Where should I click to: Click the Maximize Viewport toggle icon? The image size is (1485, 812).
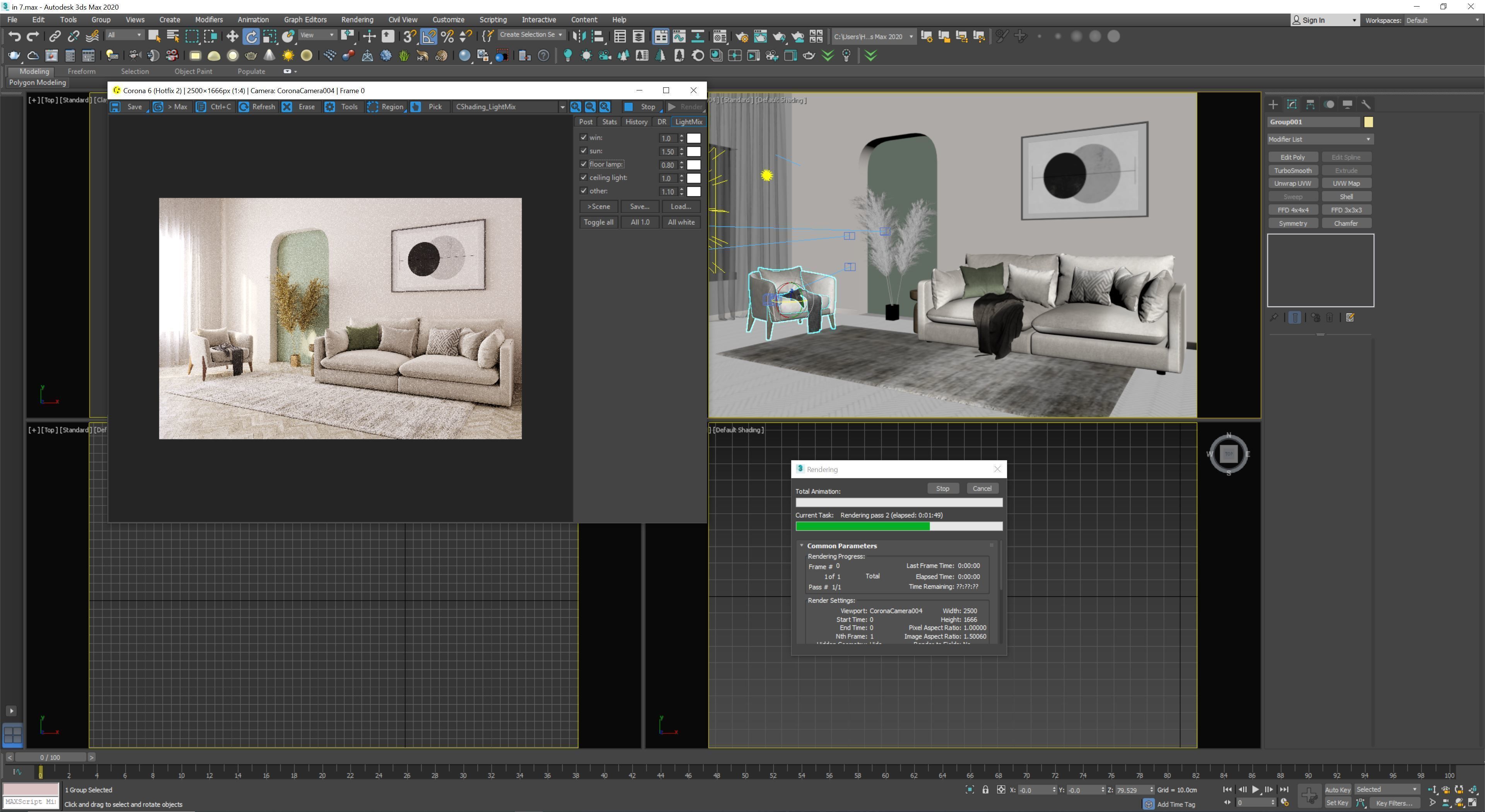tap(1472, 802)
